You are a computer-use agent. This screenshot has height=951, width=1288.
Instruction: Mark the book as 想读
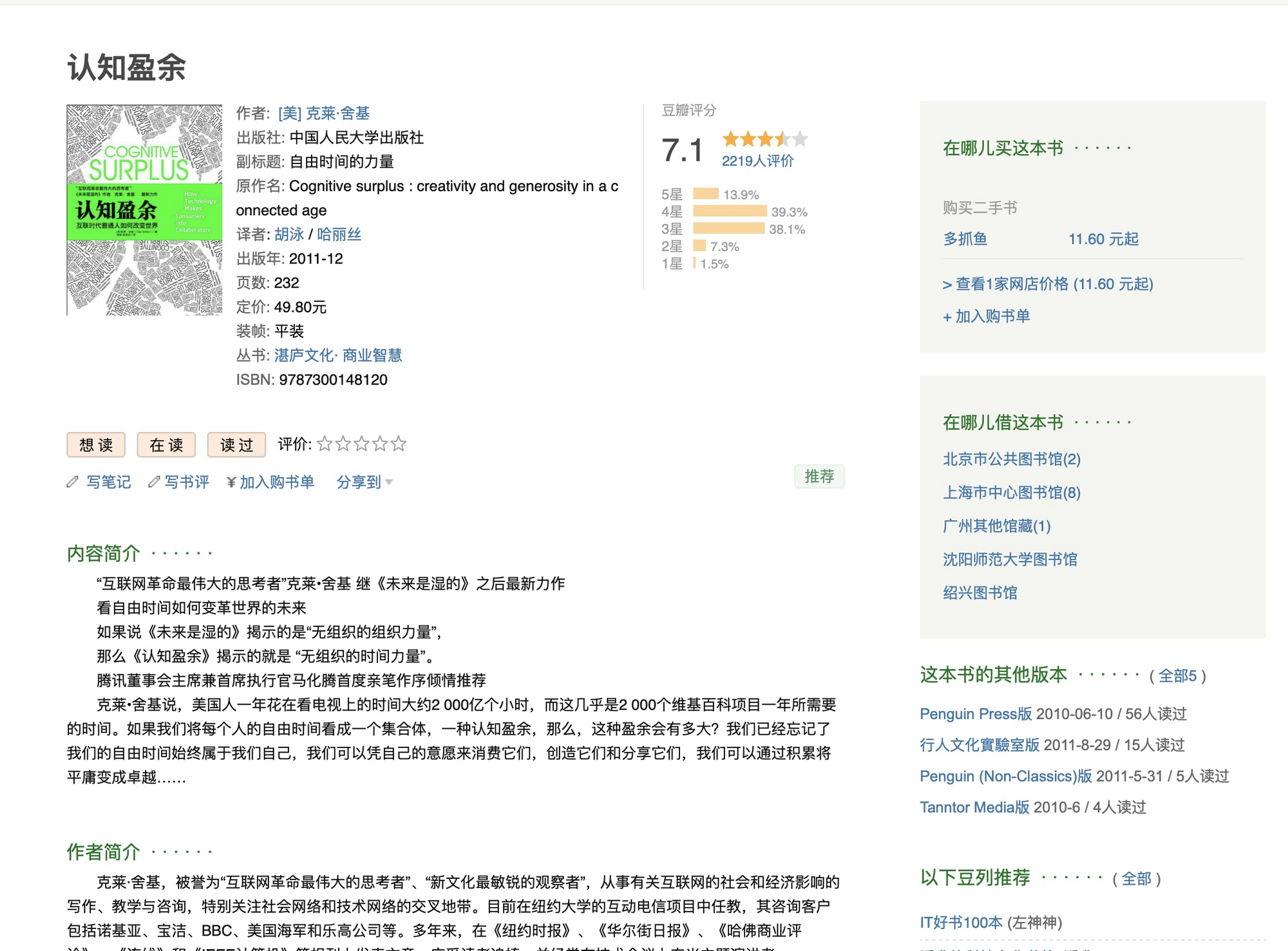click(96, 445)
